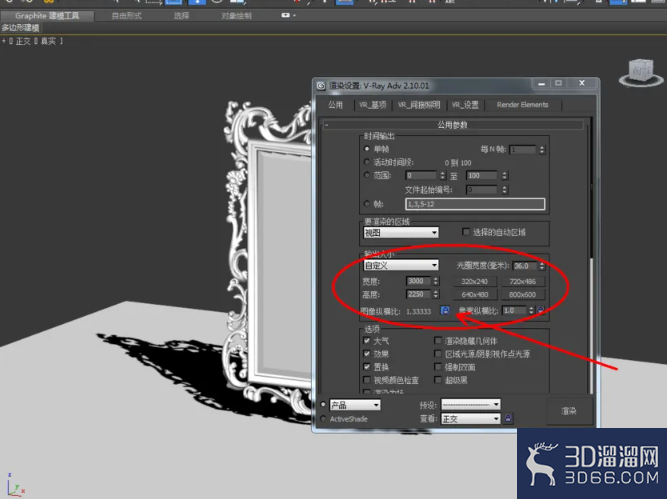Open the 产品 mode dropdown

355,405
